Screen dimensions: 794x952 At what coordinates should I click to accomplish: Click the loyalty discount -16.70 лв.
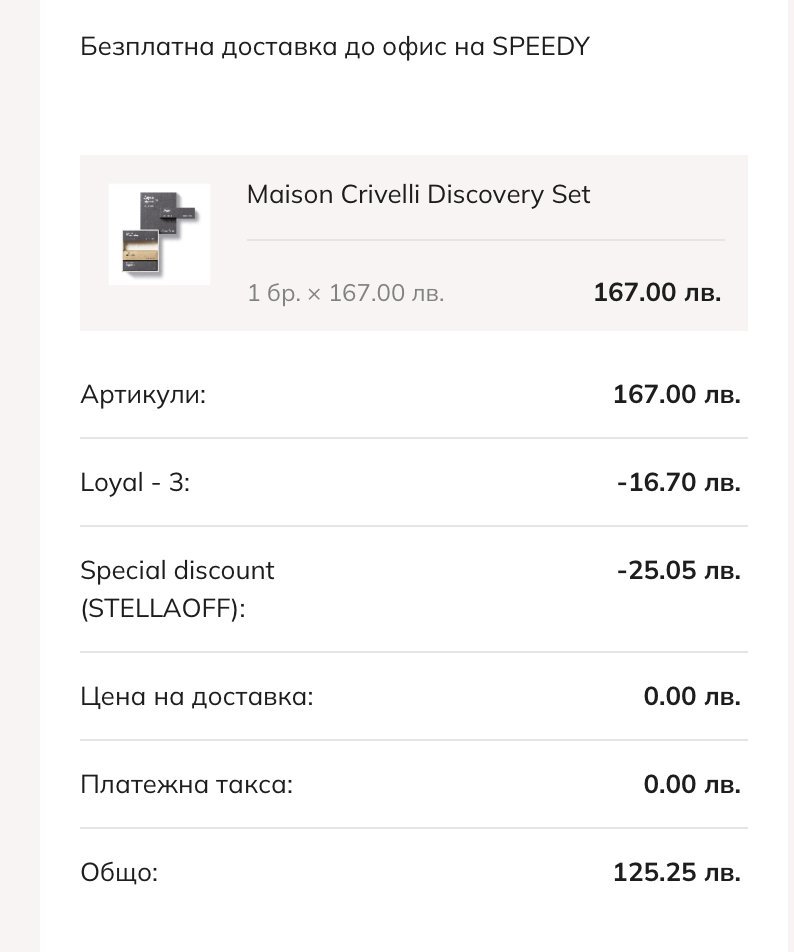point(678,483)
